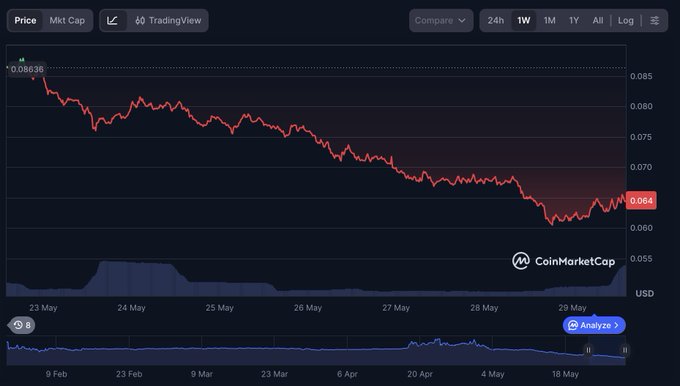Open the TradingView chart mode
Screen dimensions: 680x386
point(168,20)
